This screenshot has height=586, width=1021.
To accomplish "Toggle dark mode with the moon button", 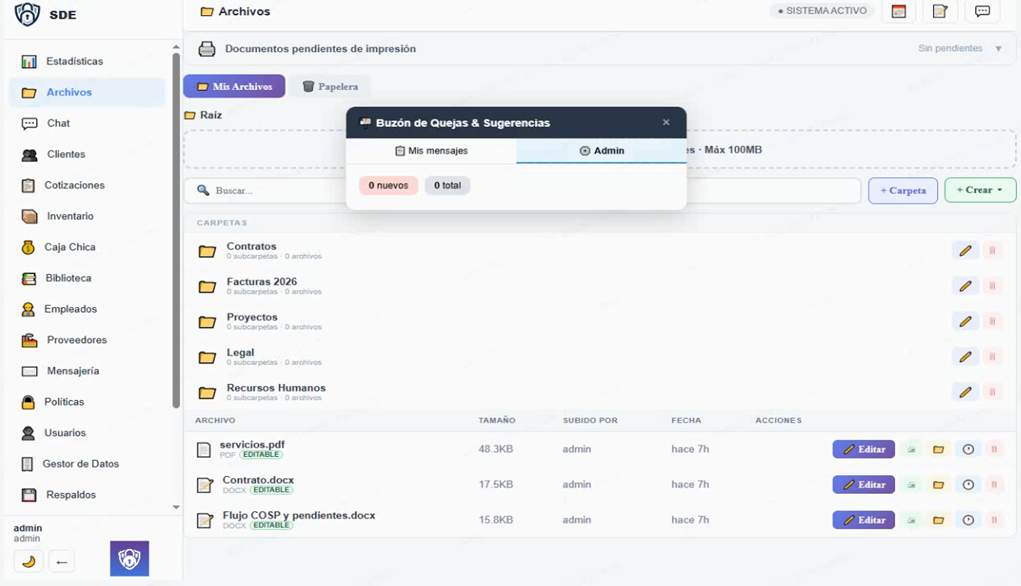I will 29,561.
